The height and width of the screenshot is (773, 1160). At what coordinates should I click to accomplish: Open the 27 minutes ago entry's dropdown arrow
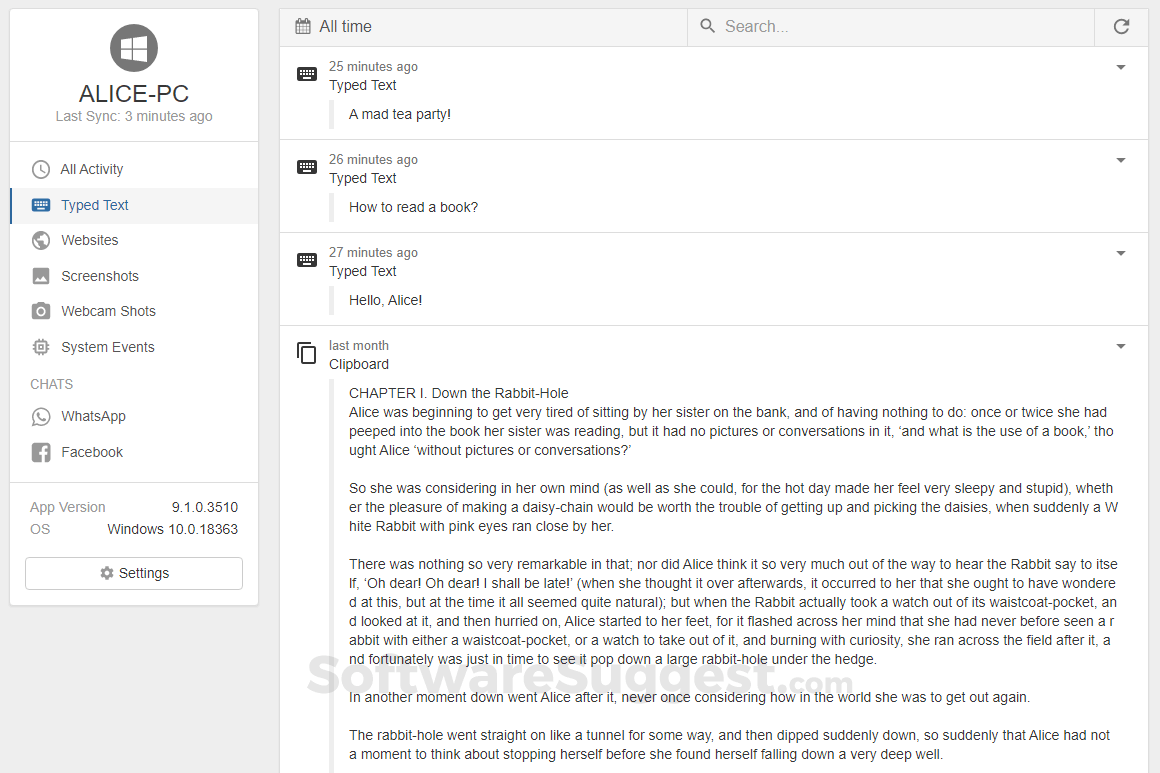tap(1121, 254)
